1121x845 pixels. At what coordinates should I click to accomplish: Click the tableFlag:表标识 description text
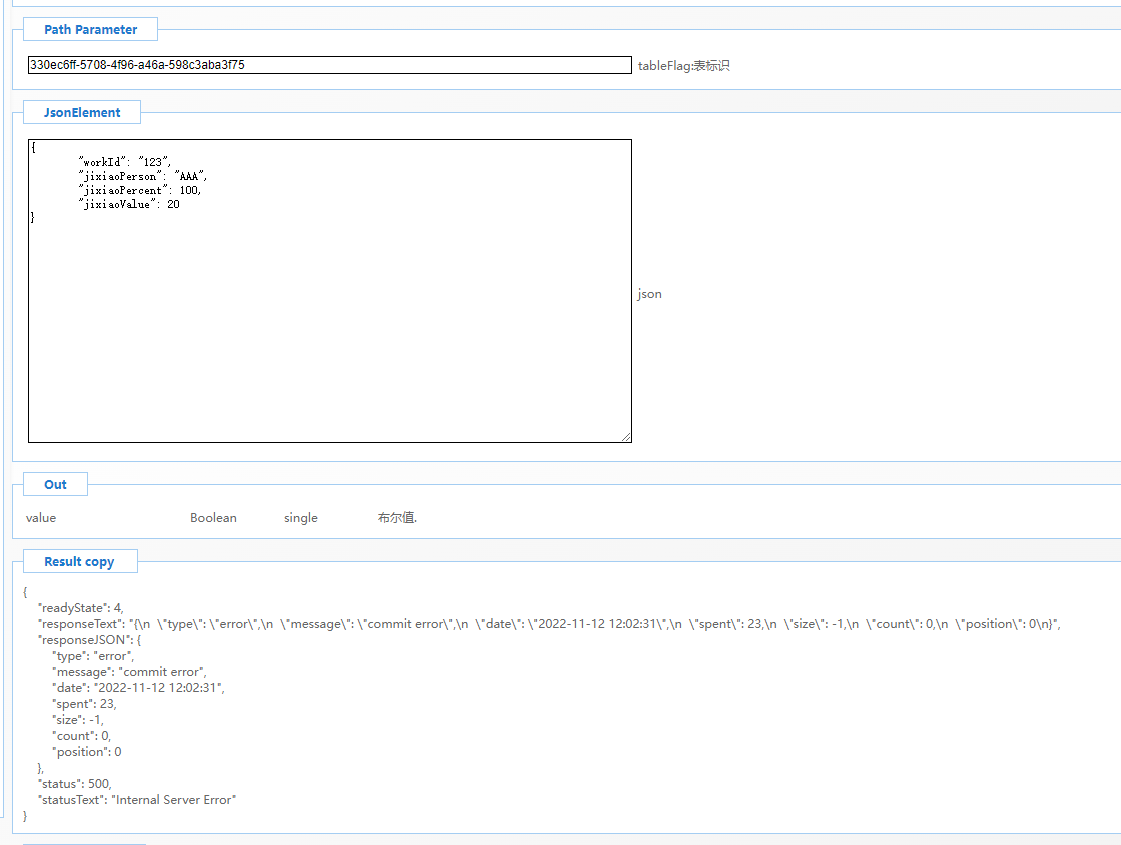[684, 66]
